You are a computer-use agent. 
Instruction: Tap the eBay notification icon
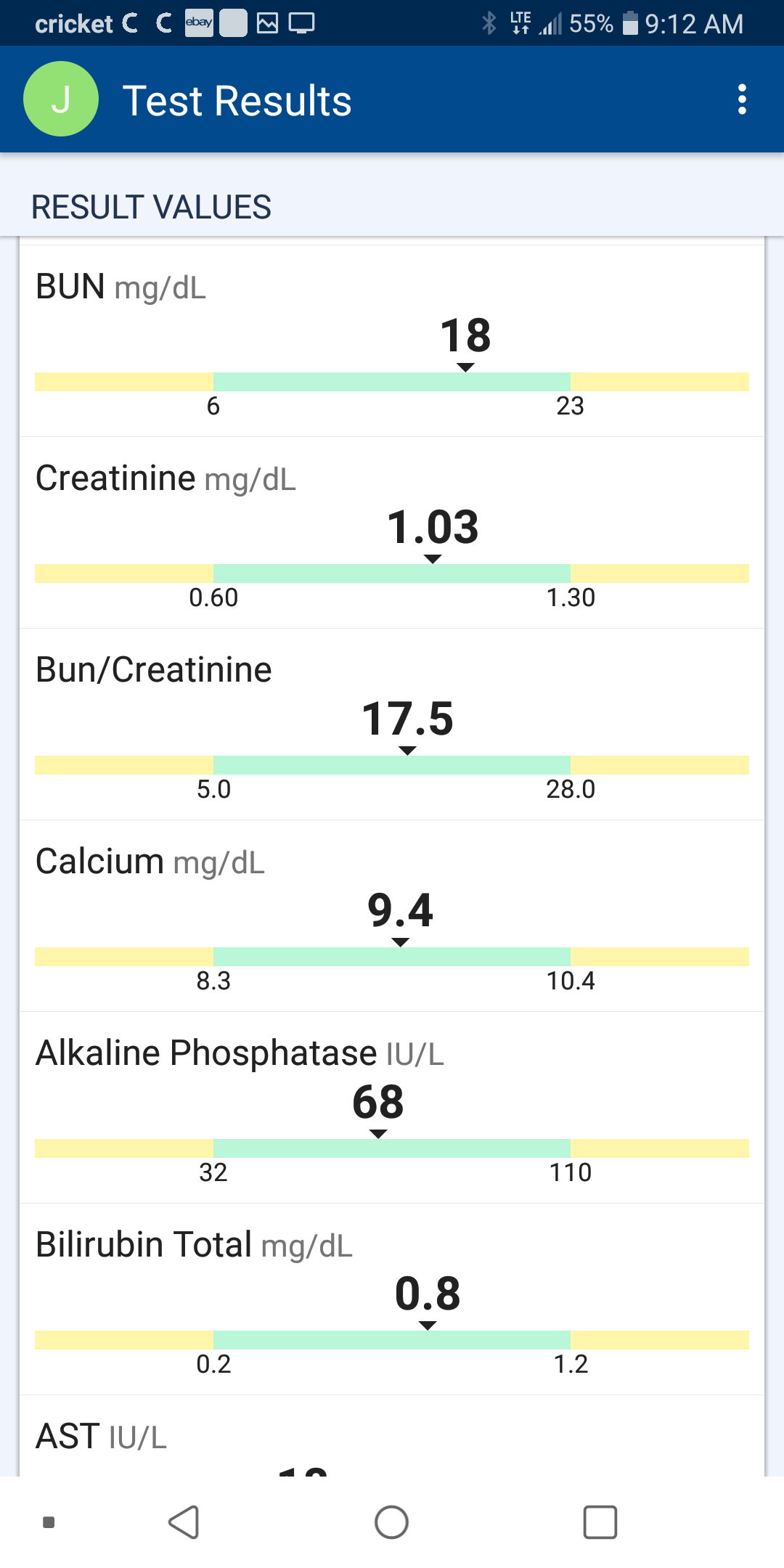click(199, 23)
